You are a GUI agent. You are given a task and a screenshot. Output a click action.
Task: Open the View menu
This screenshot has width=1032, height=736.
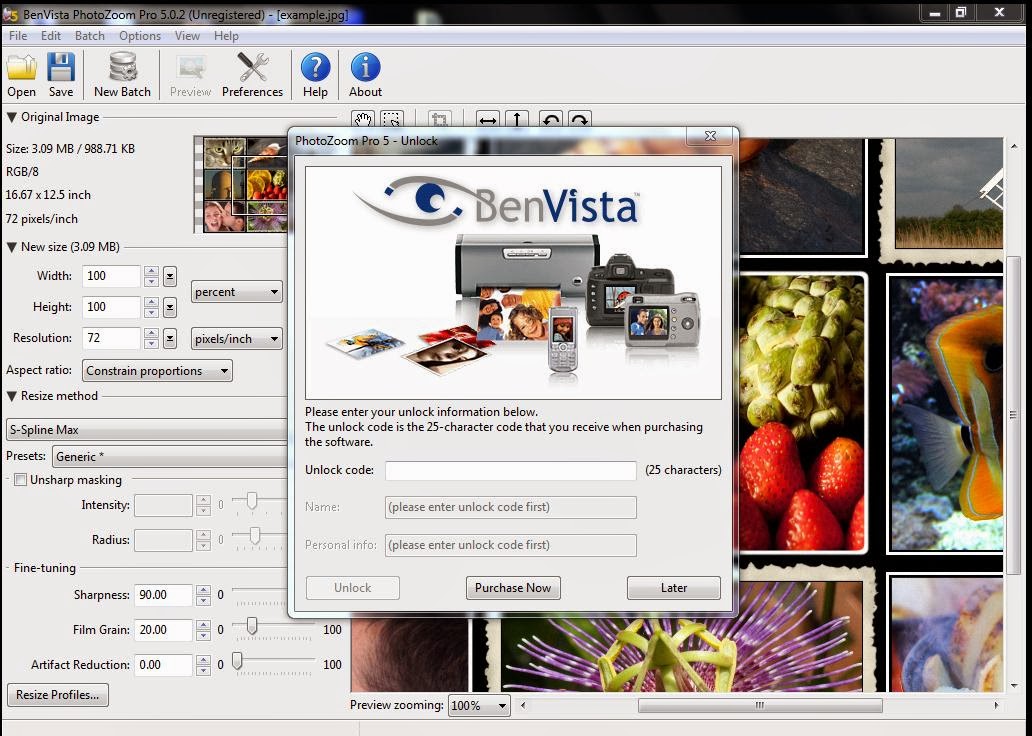(x=187, y=36)
